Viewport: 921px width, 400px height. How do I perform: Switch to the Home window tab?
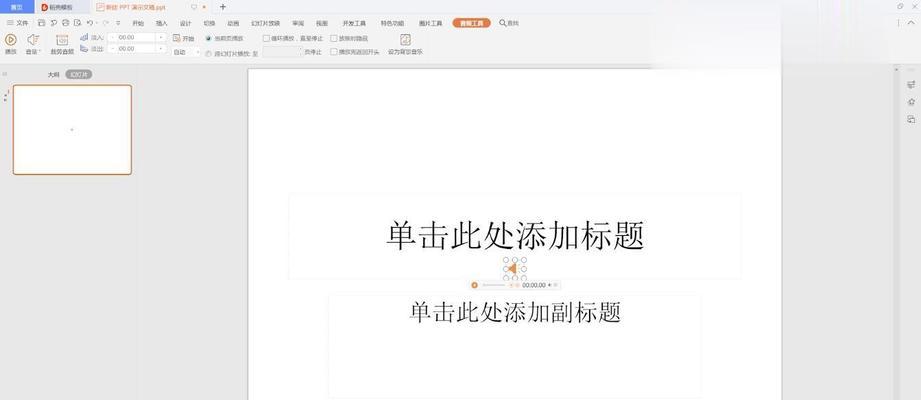[17, 7]
